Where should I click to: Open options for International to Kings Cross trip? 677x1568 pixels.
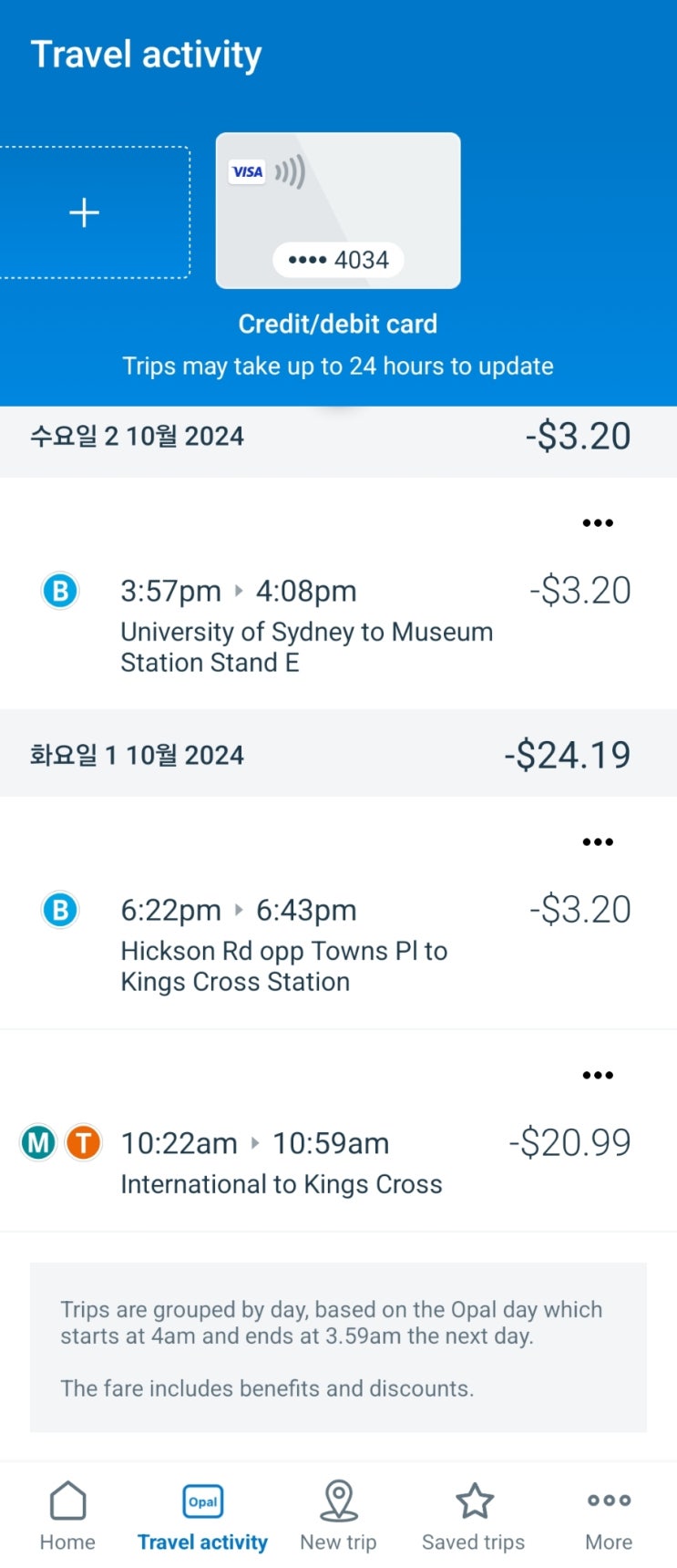pos(598,1076)
